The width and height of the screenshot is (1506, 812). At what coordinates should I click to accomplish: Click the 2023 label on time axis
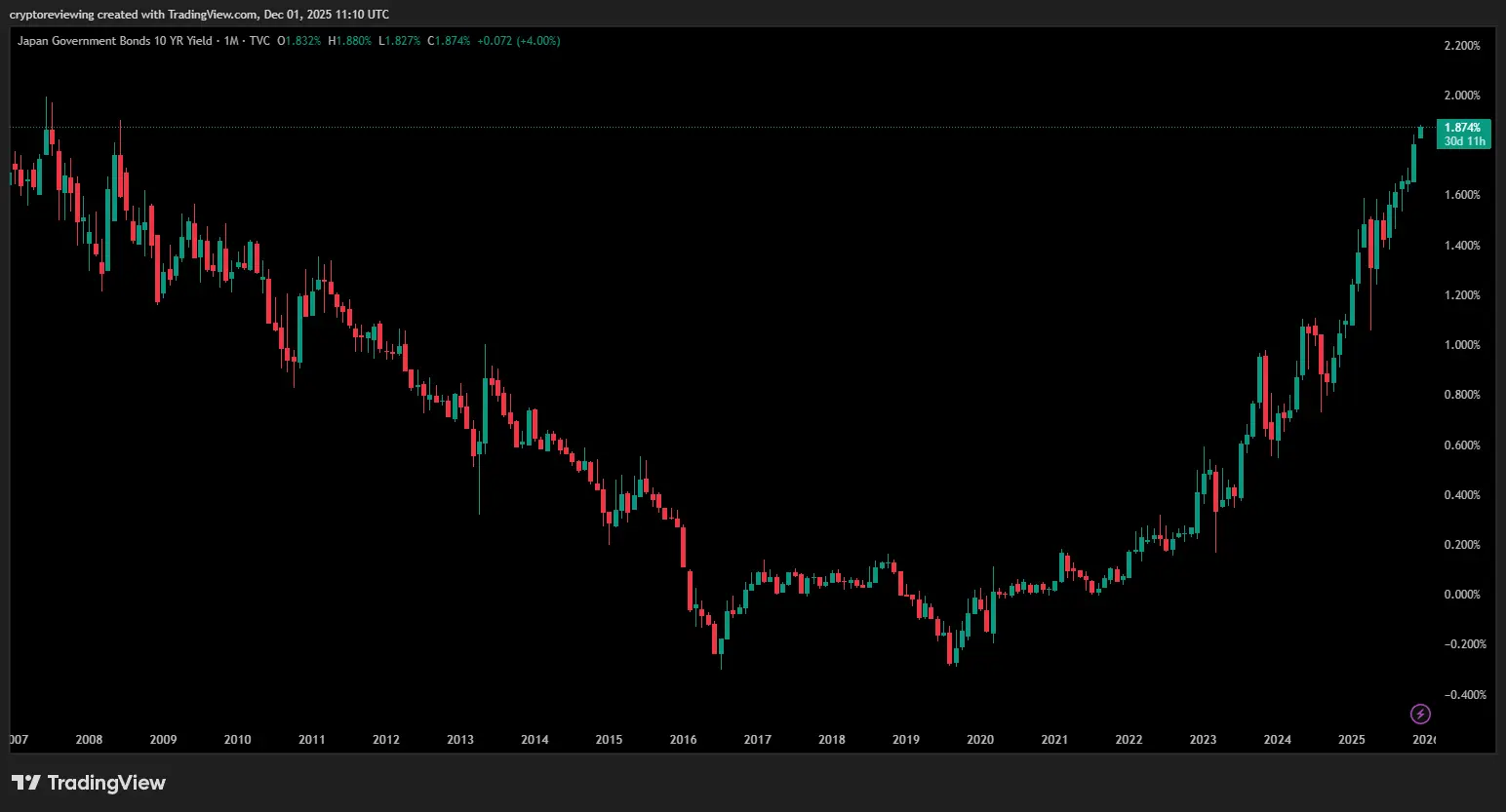pyautogui.click(x=1203, y=740)
